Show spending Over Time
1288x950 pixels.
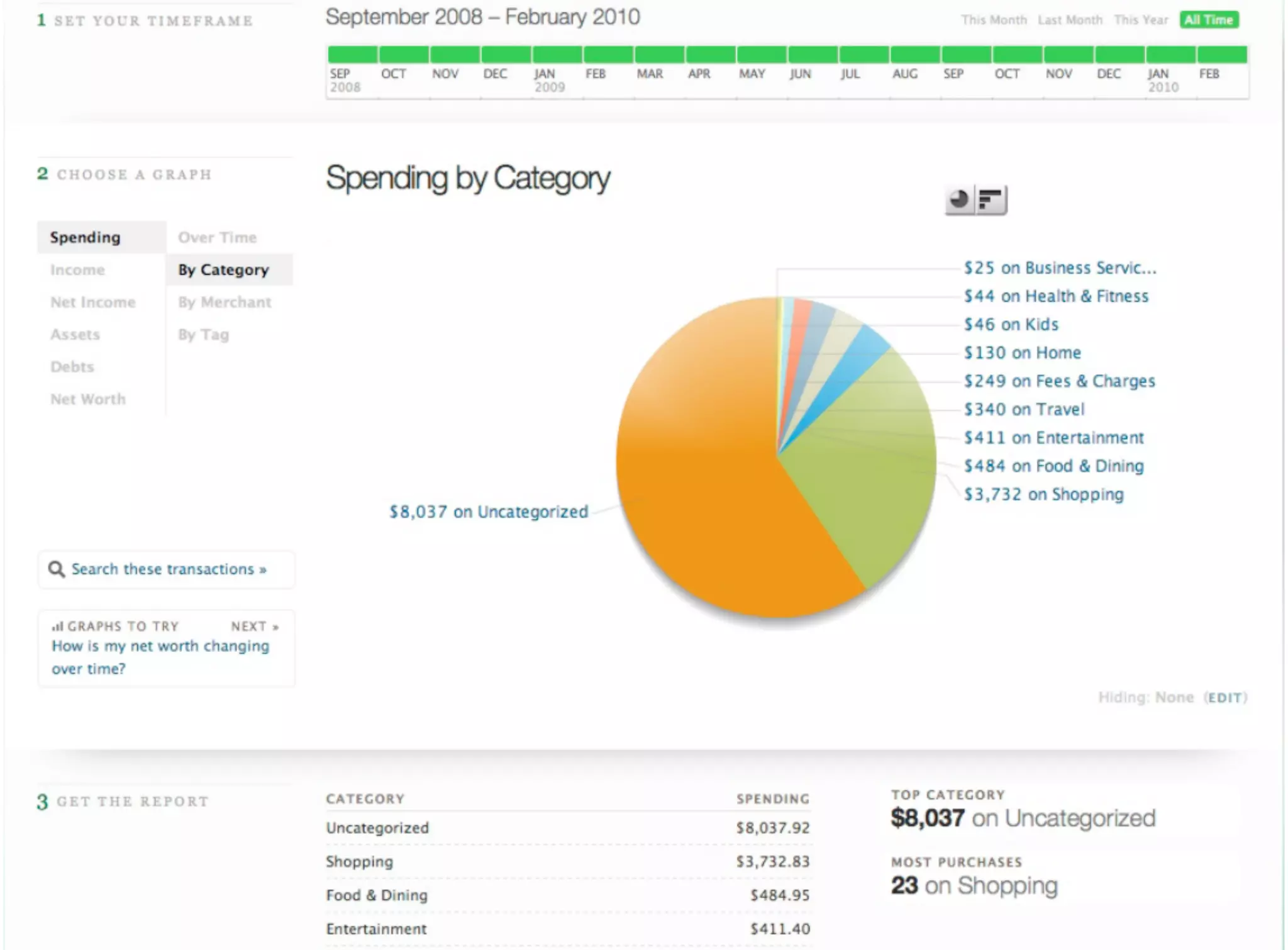[217, 237]
